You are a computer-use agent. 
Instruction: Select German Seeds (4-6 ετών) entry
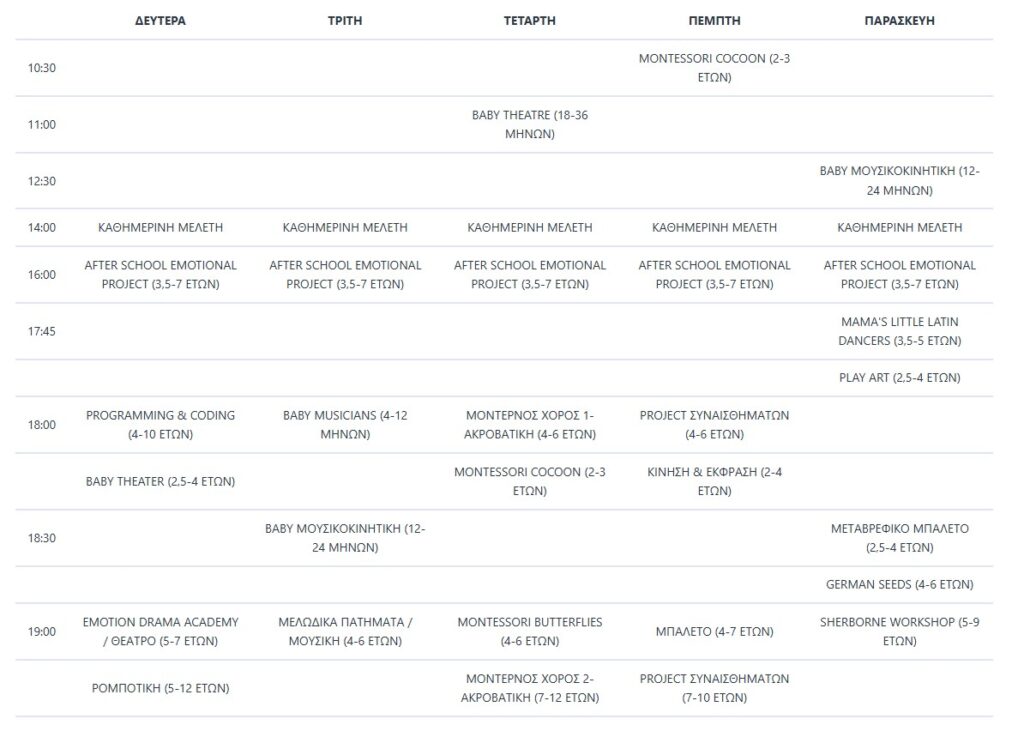coord(899,584)
